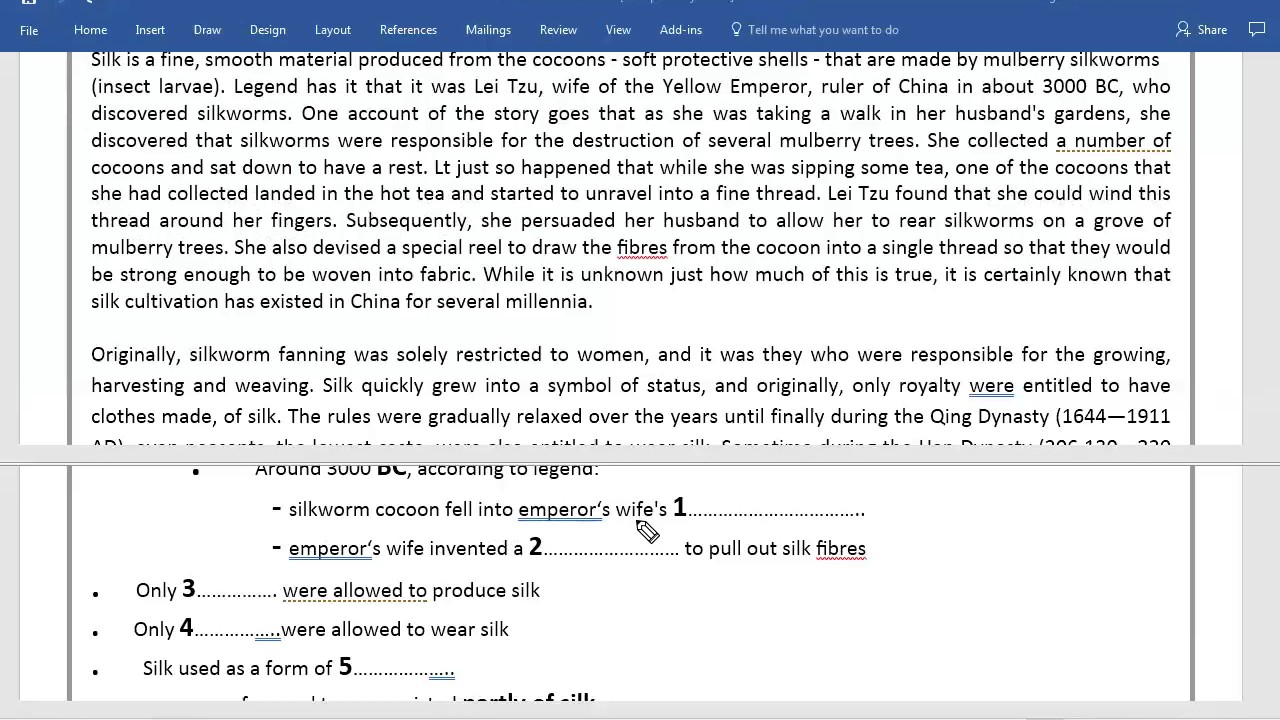Go to the Design ribbon tab

(267, 30)
